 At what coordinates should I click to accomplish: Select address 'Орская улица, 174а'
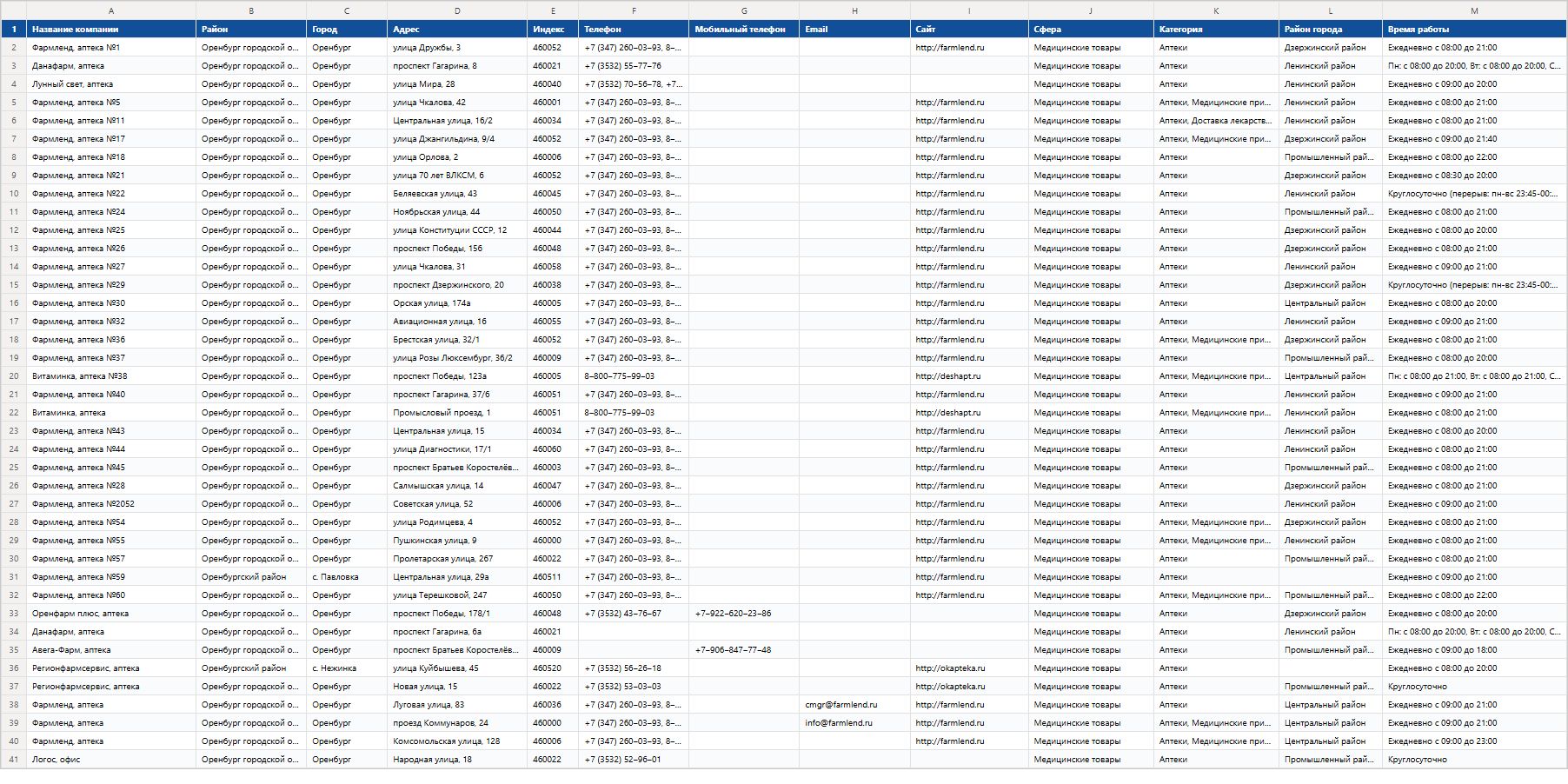[x=457, y=303]
